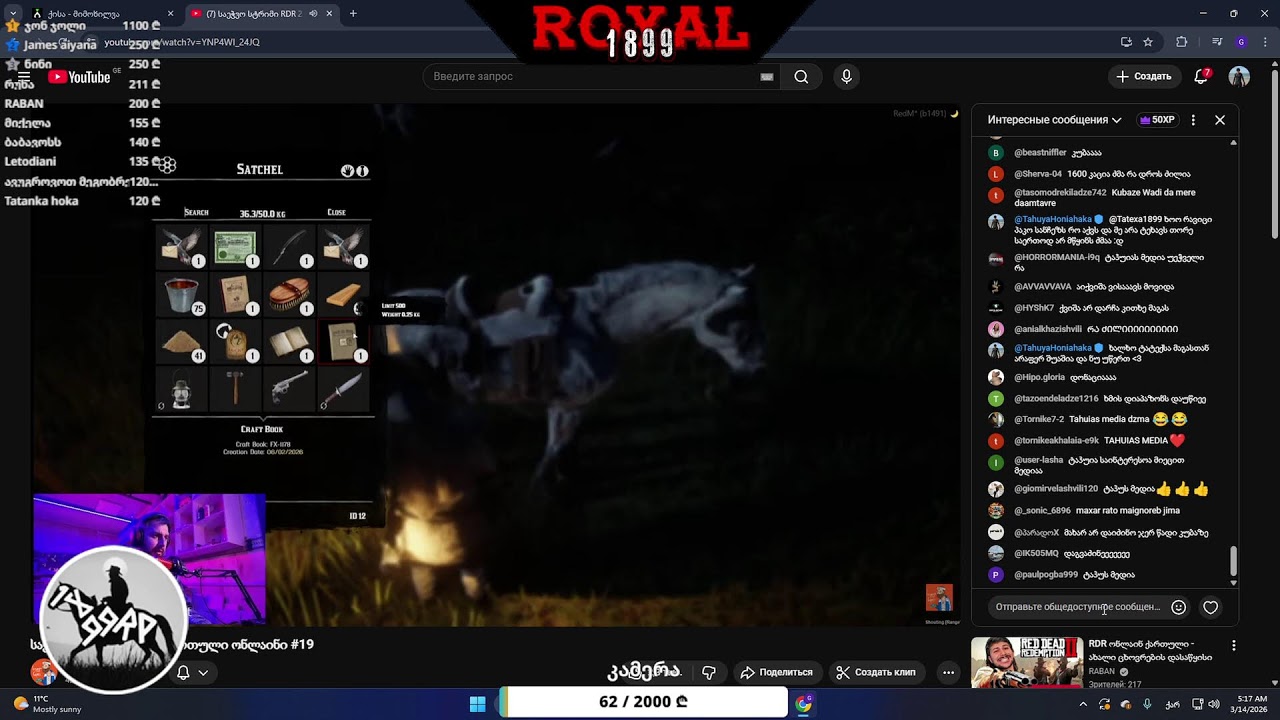Open the YouTube account avatar menu
This screenshot has width=1280, height=720.
click(1239, 77)
